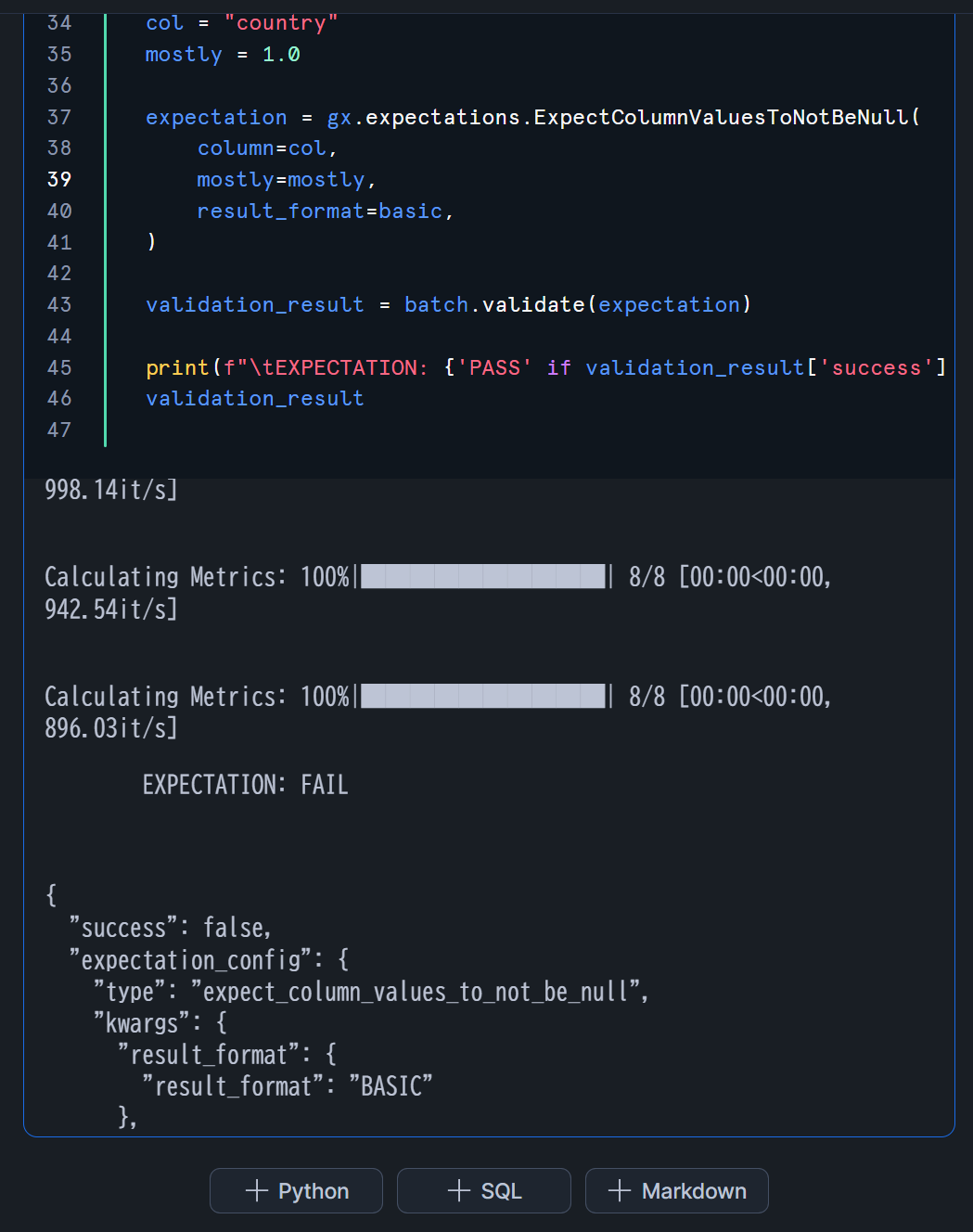
Task: Click line number 39 in the gutter
Action: (59, 179)
